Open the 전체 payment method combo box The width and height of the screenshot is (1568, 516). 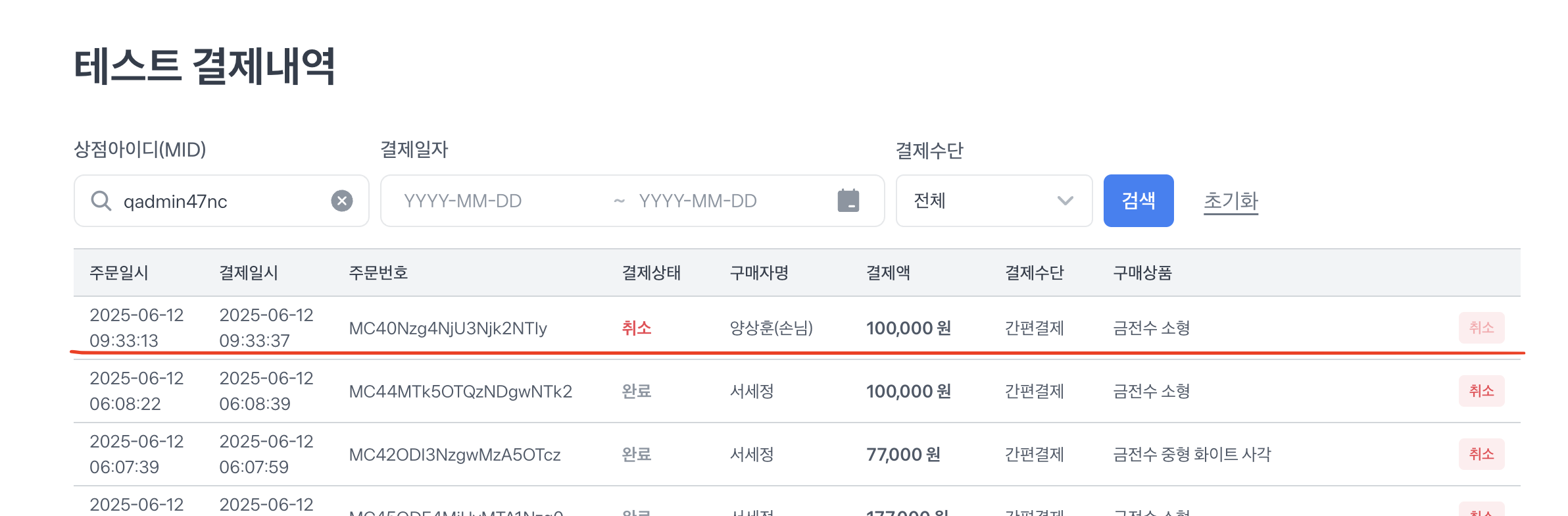[x=994, y=201]
